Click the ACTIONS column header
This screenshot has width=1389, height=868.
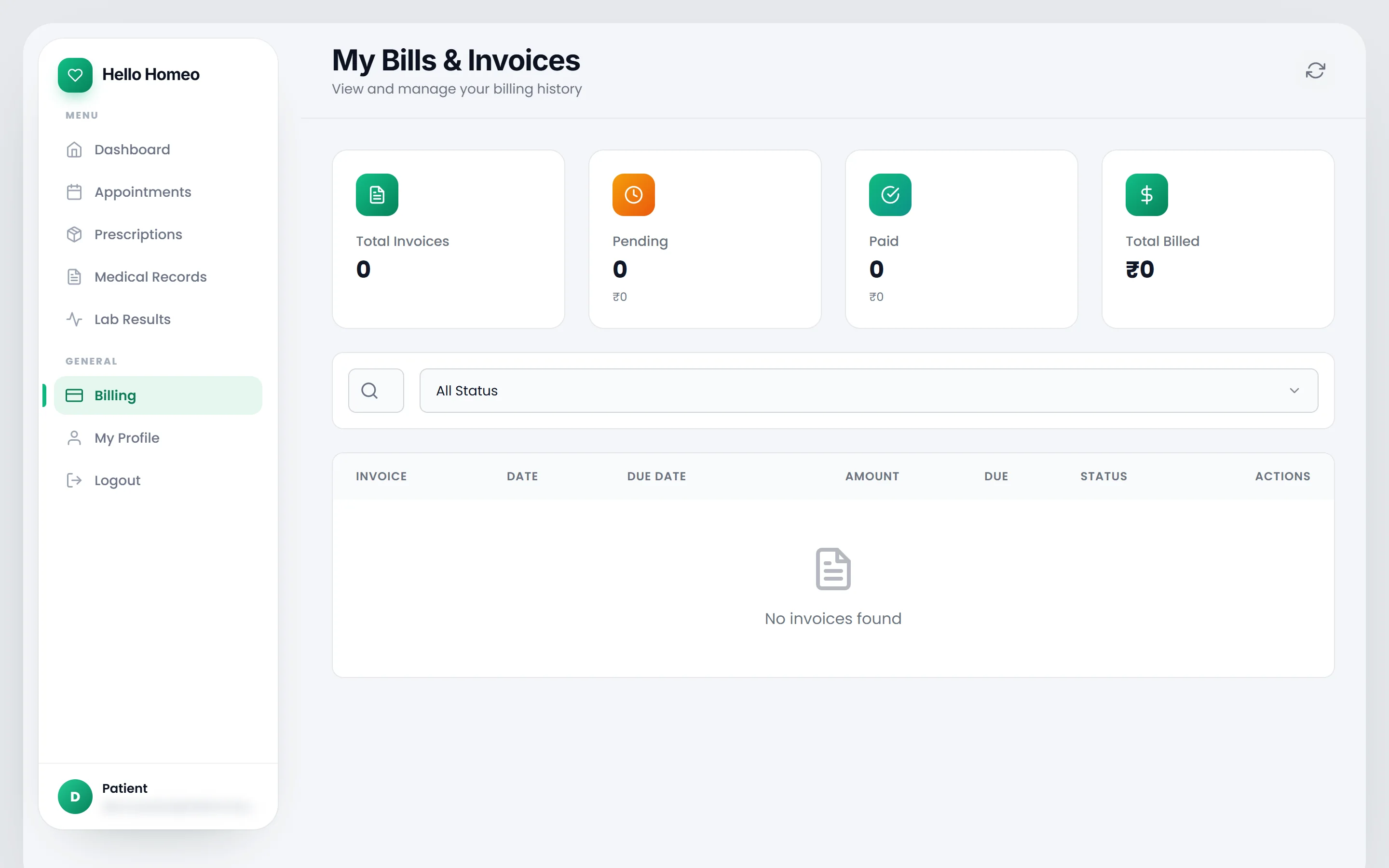(x=1282, y=476)
